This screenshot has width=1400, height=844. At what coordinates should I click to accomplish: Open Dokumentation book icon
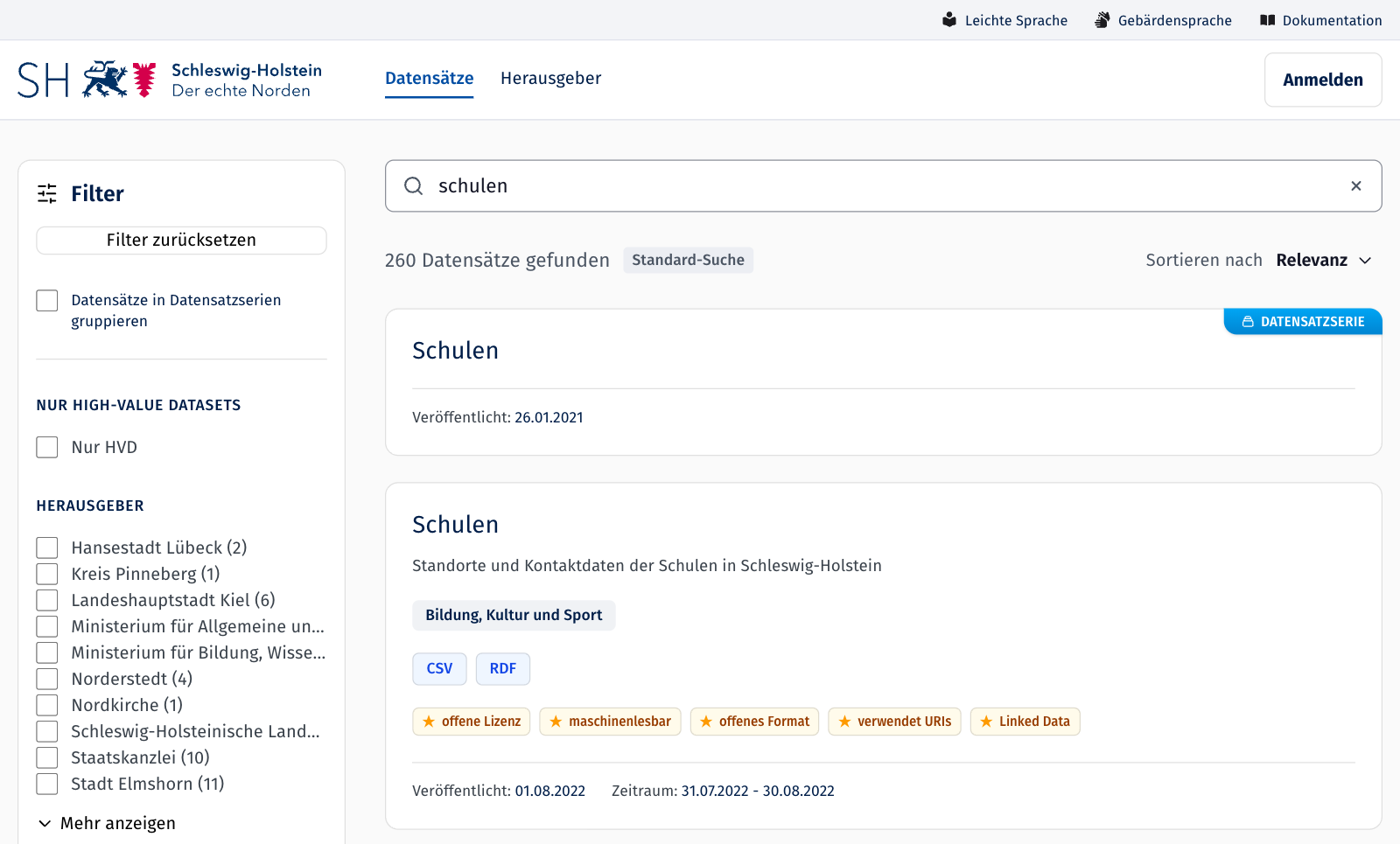1267,19
